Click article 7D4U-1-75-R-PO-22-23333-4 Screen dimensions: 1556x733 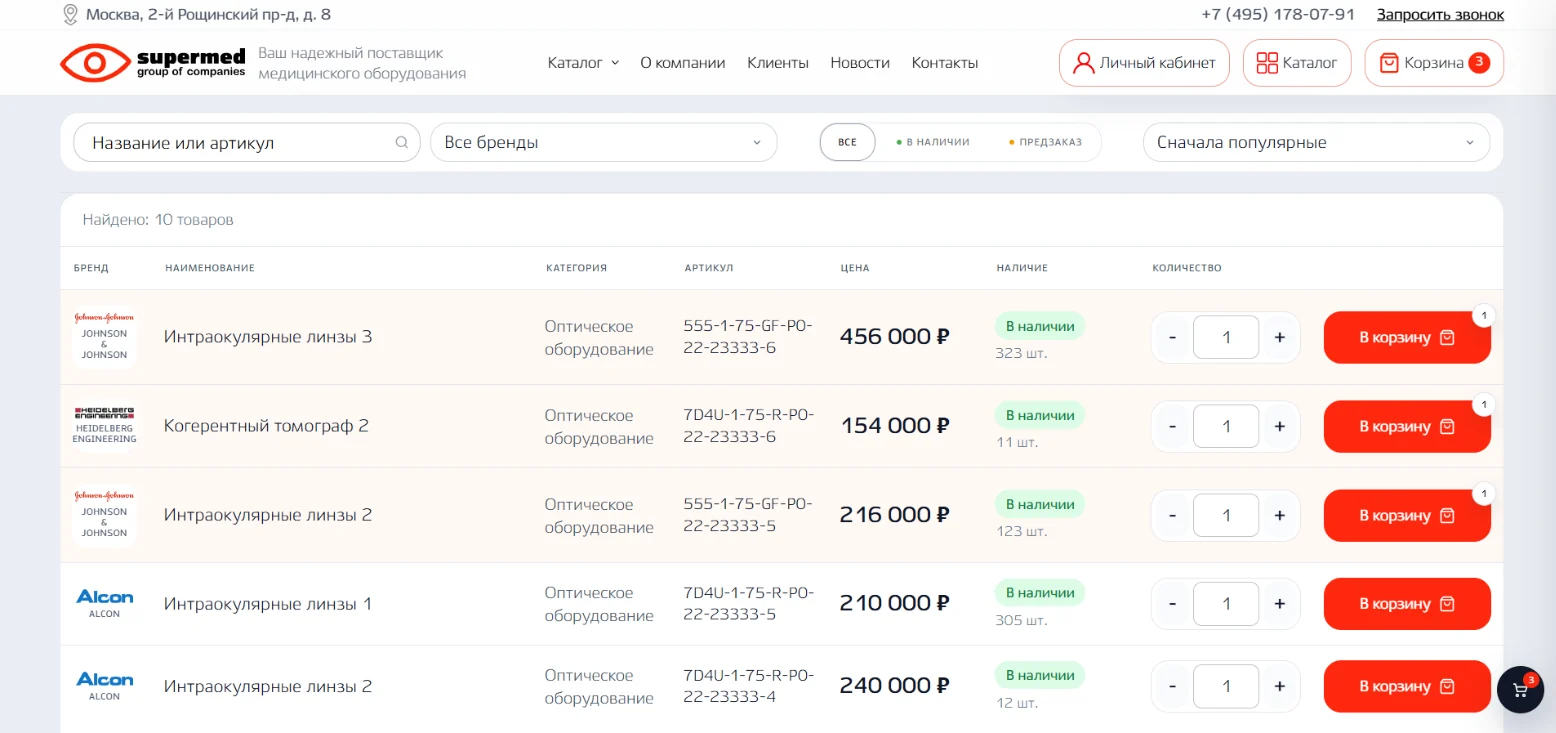(x=748, y=686)
